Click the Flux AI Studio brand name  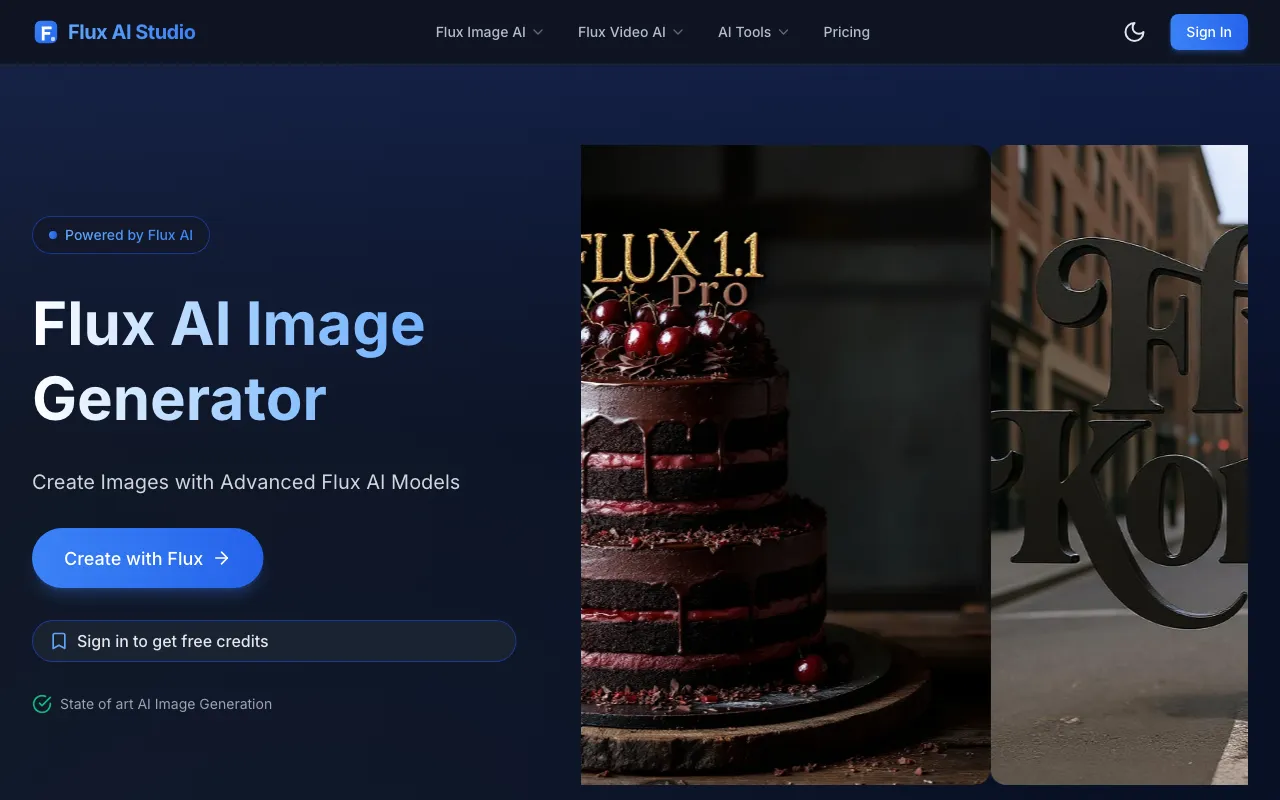132,32
